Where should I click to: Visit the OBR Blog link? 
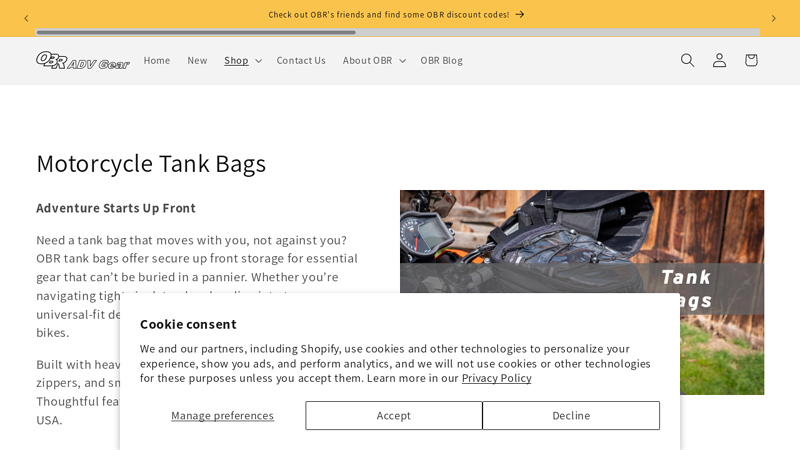tap(441, 60)
